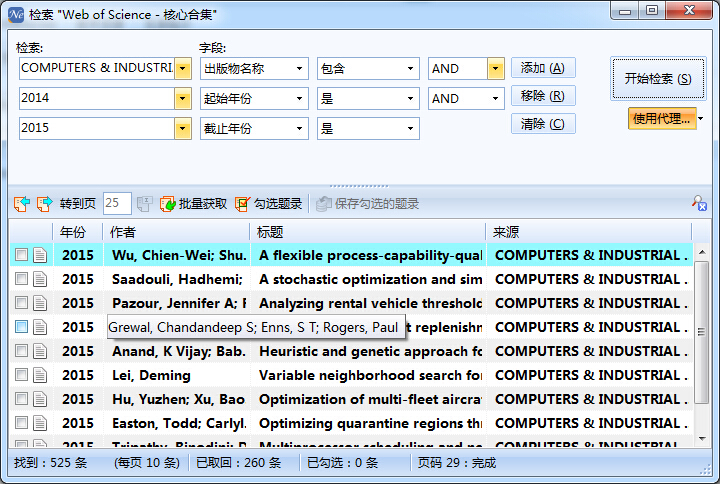Check the box for Lei, Deming record
Image resolution: width=720 pixels, height=484 pixels.
21,374
